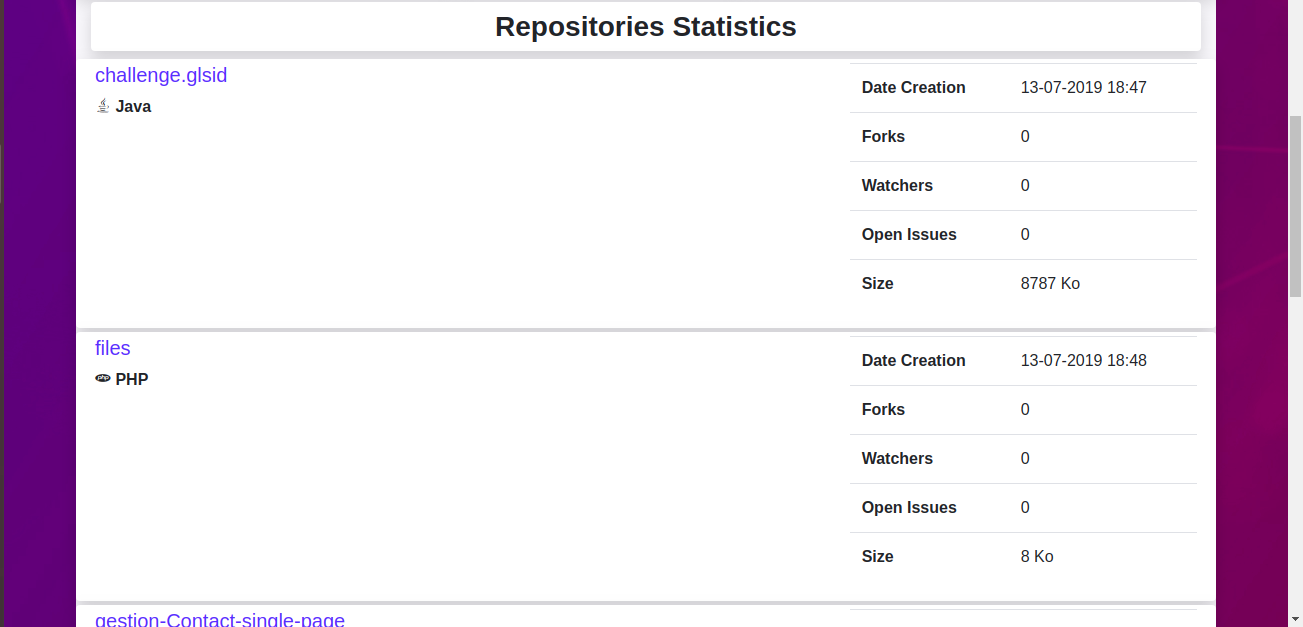1303x627 pixels.
Task: Select the Date Creation row for challenge.glsid
Action: tap(913, 87)
